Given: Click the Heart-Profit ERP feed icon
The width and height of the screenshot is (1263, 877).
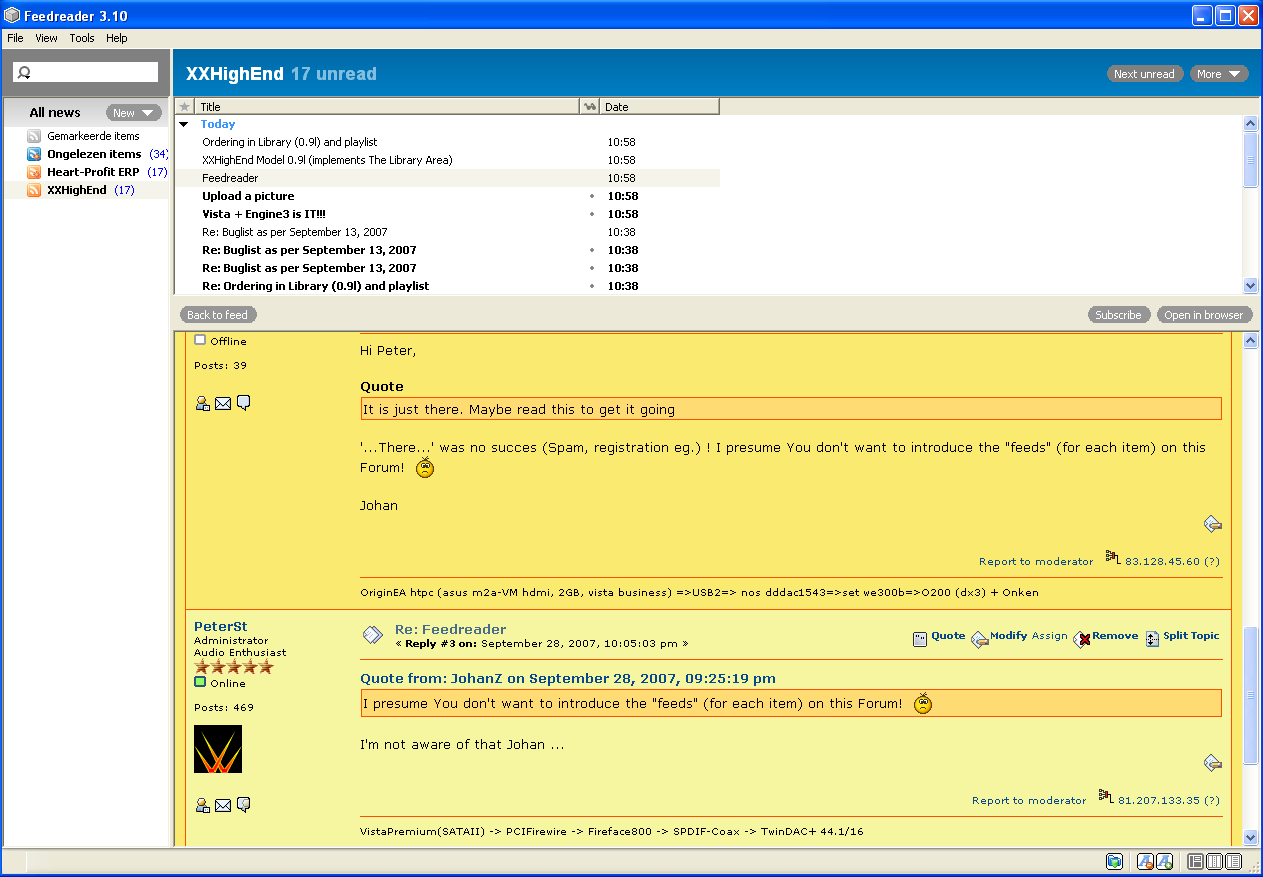Looking at the screenshot, I should [x=34, y=172].
